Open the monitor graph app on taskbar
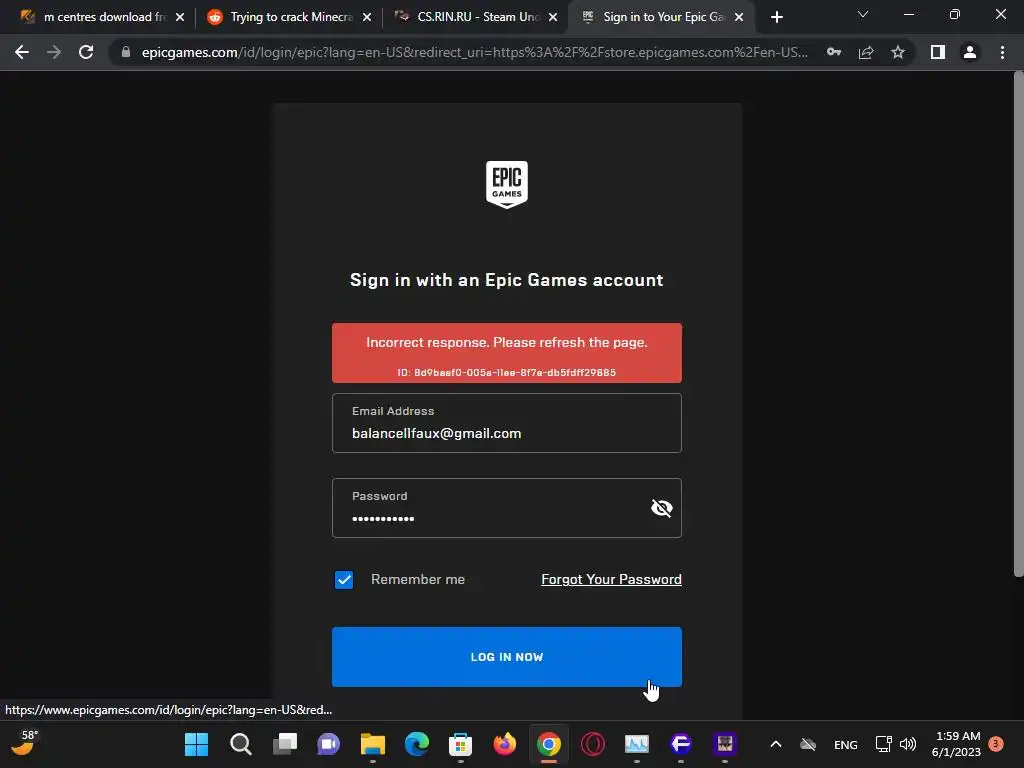 (637, 744)
